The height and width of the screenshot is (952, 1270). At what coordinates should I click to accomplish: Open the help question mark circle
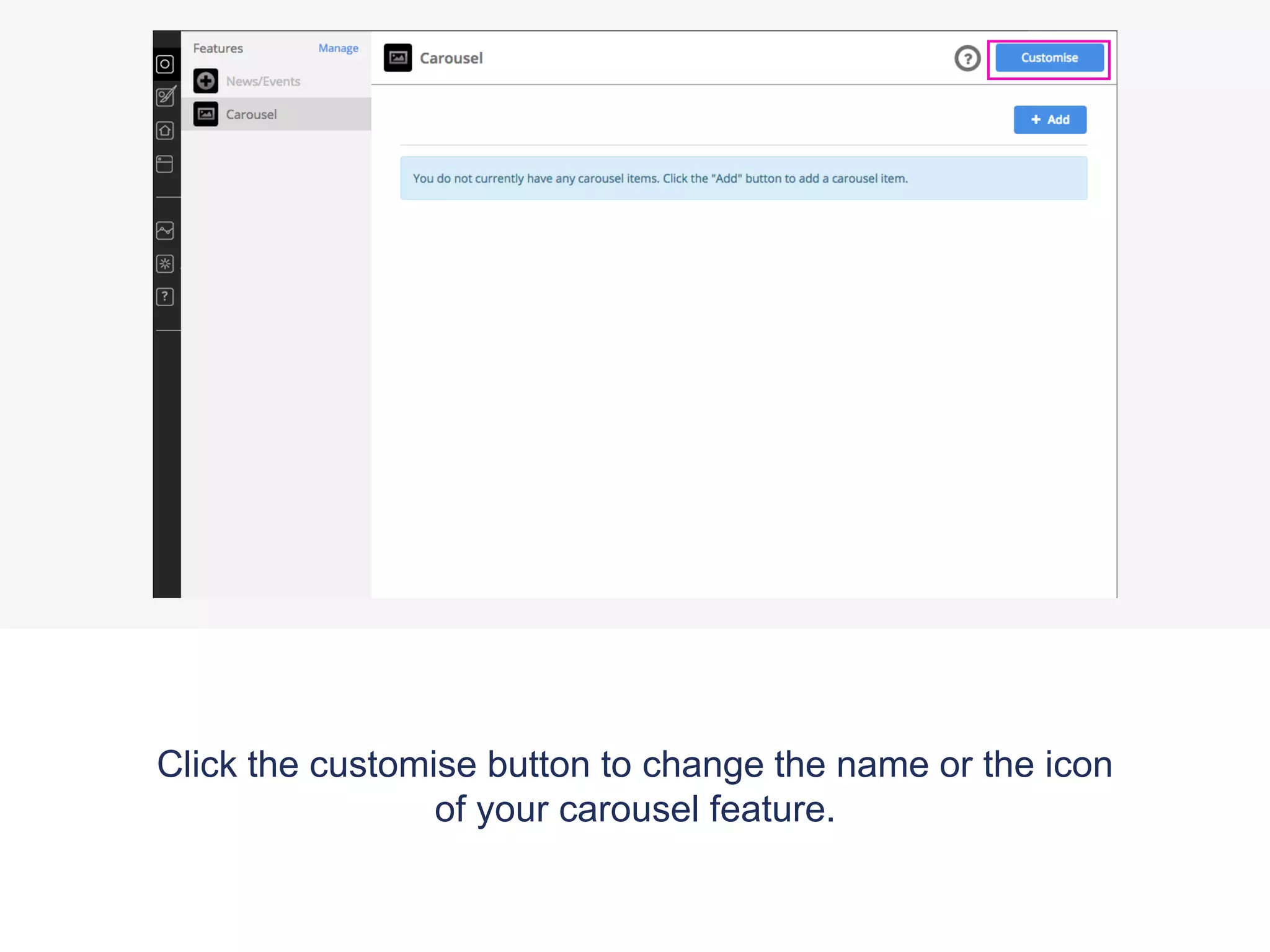[x=967, y=58]
